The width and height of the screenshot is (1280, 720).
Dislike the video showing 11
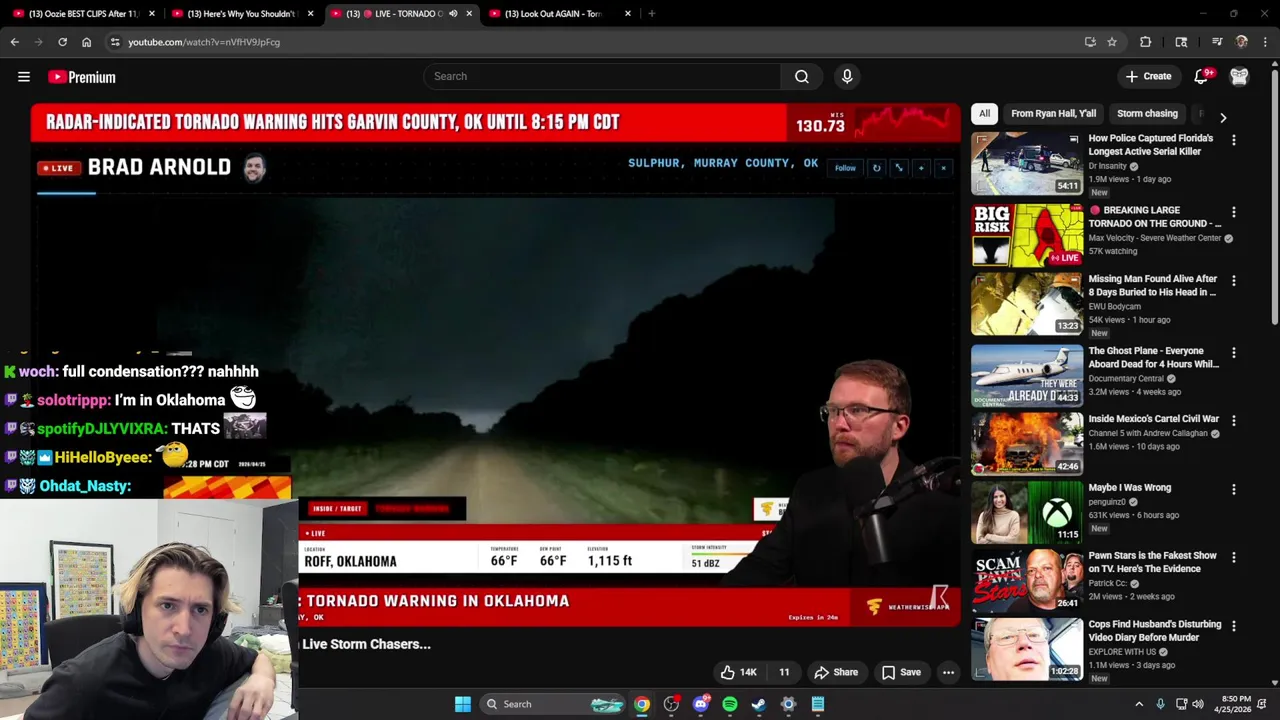tap(784, 672)
